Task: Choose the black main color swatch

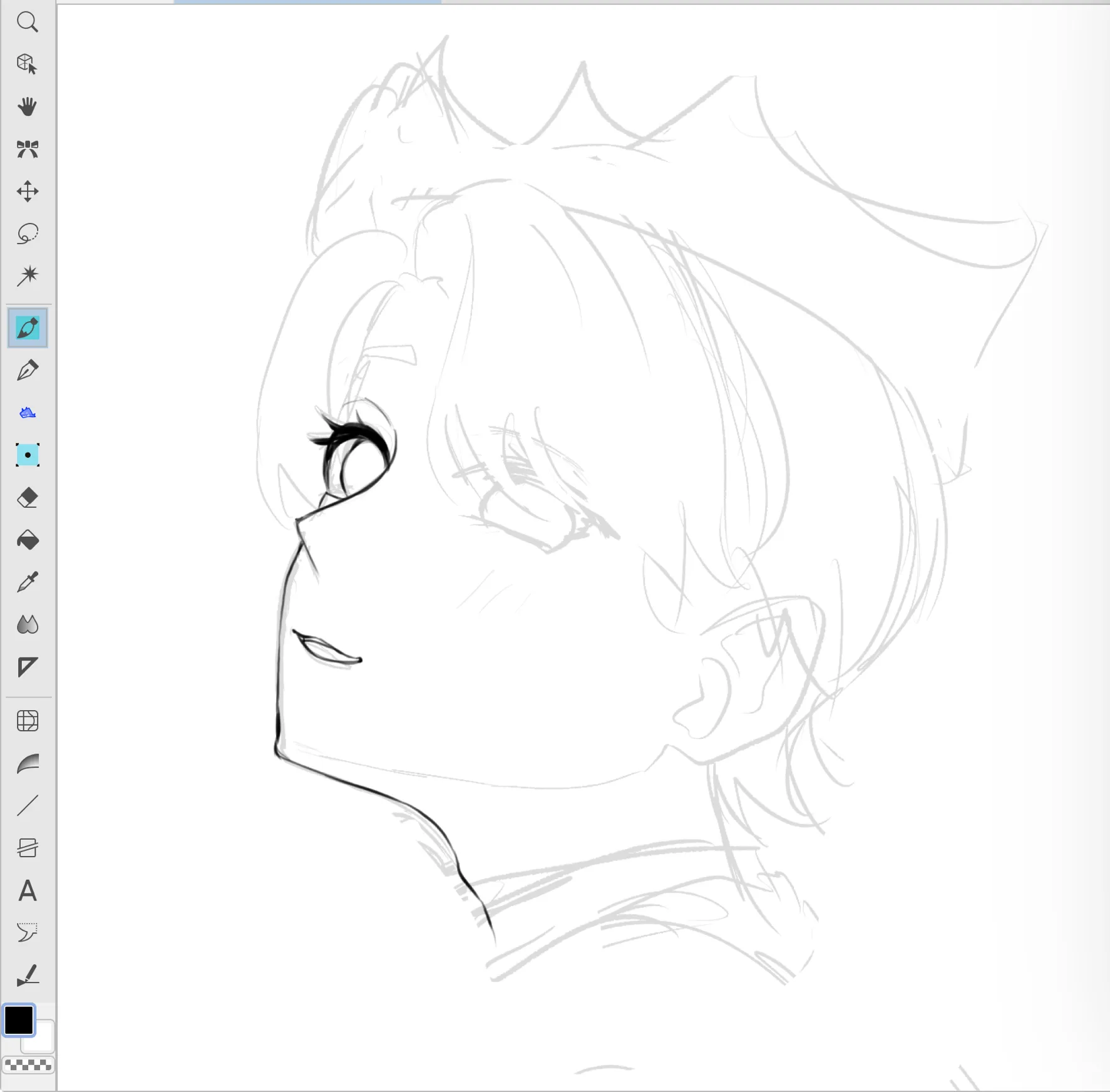Action: [x=19, y=1020]
